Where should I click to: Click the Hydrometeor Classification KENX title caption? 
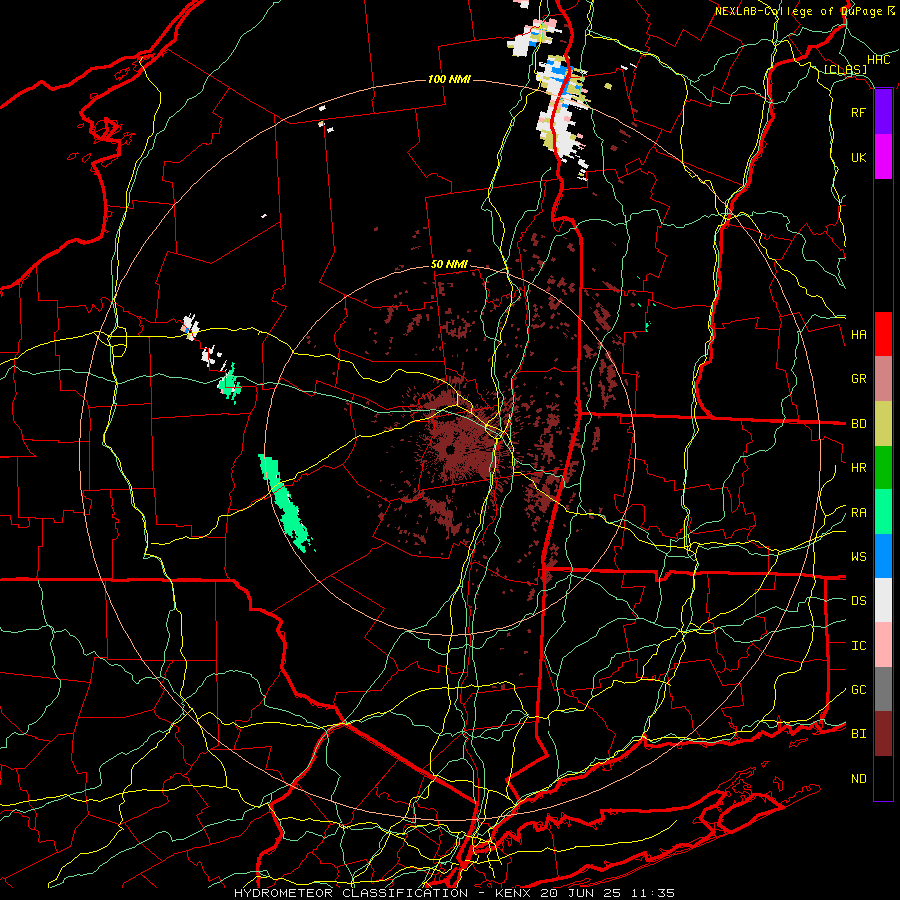[x=455, y=893]
